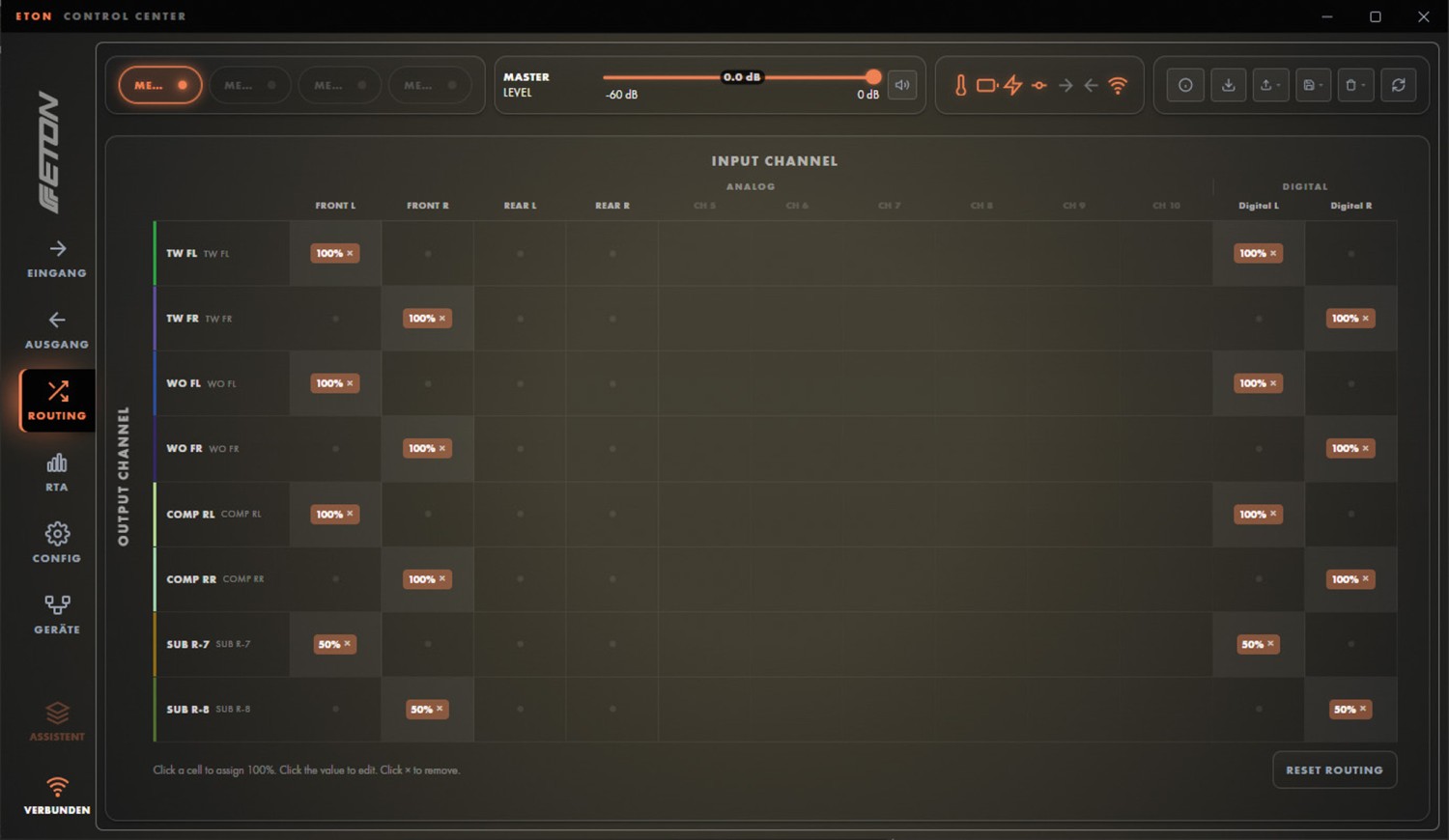Assign COMP RR to Rear R cell
This screenshot has height=840, width=1449.
coord(612,579)
